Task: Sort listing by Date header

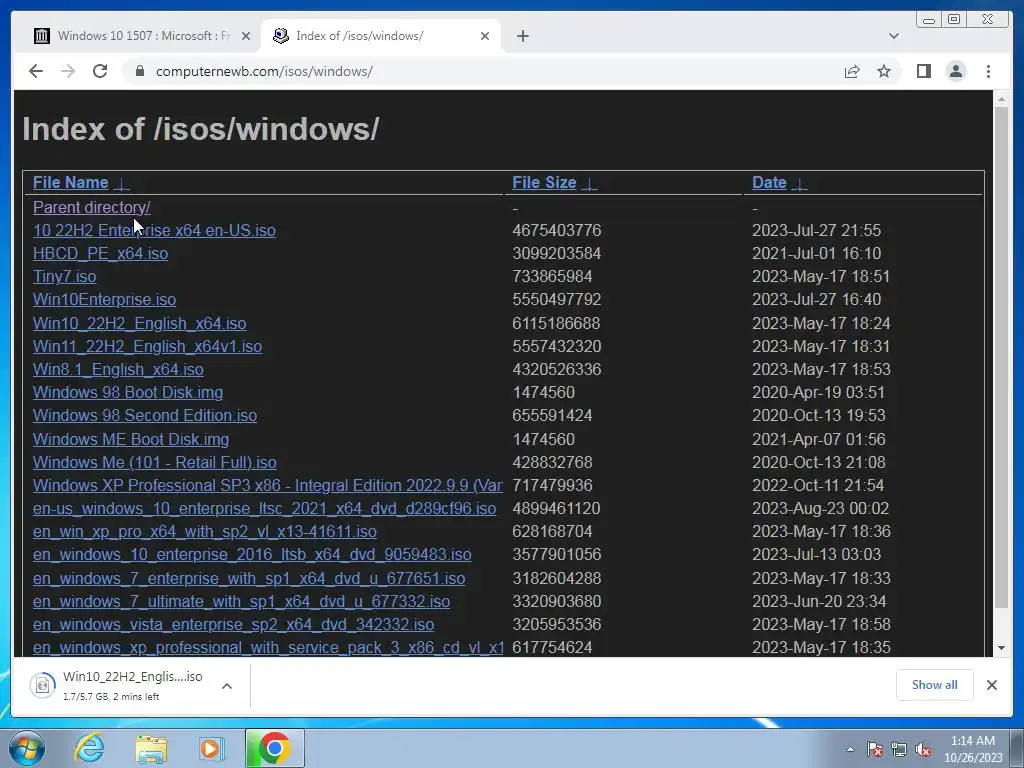Action: pos(769,182)
